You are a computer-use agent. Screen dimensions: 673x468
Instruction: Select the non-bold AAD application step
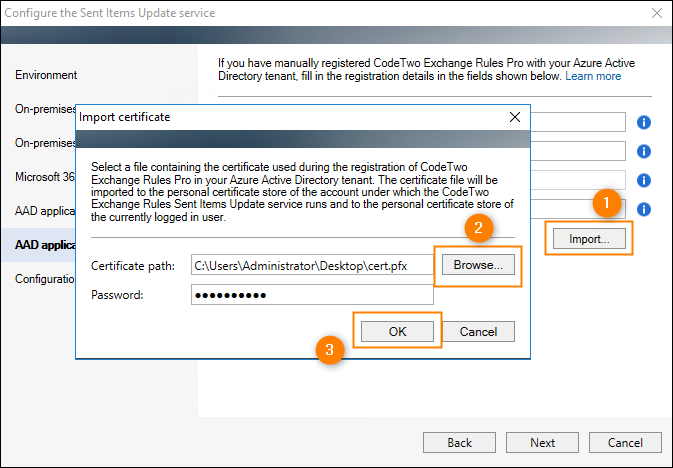(45, 211)
